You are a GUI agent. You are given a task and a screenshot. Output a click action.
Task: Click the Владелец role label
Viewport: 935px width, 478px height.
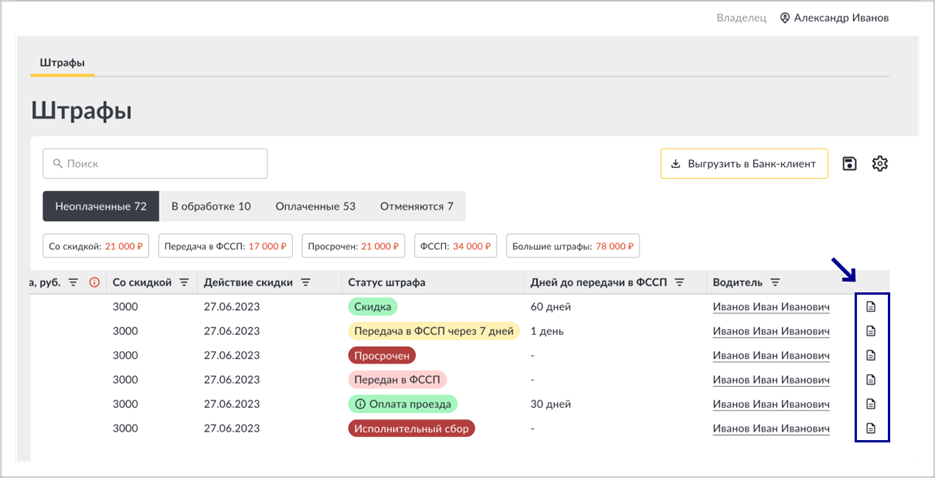(741, 18)
